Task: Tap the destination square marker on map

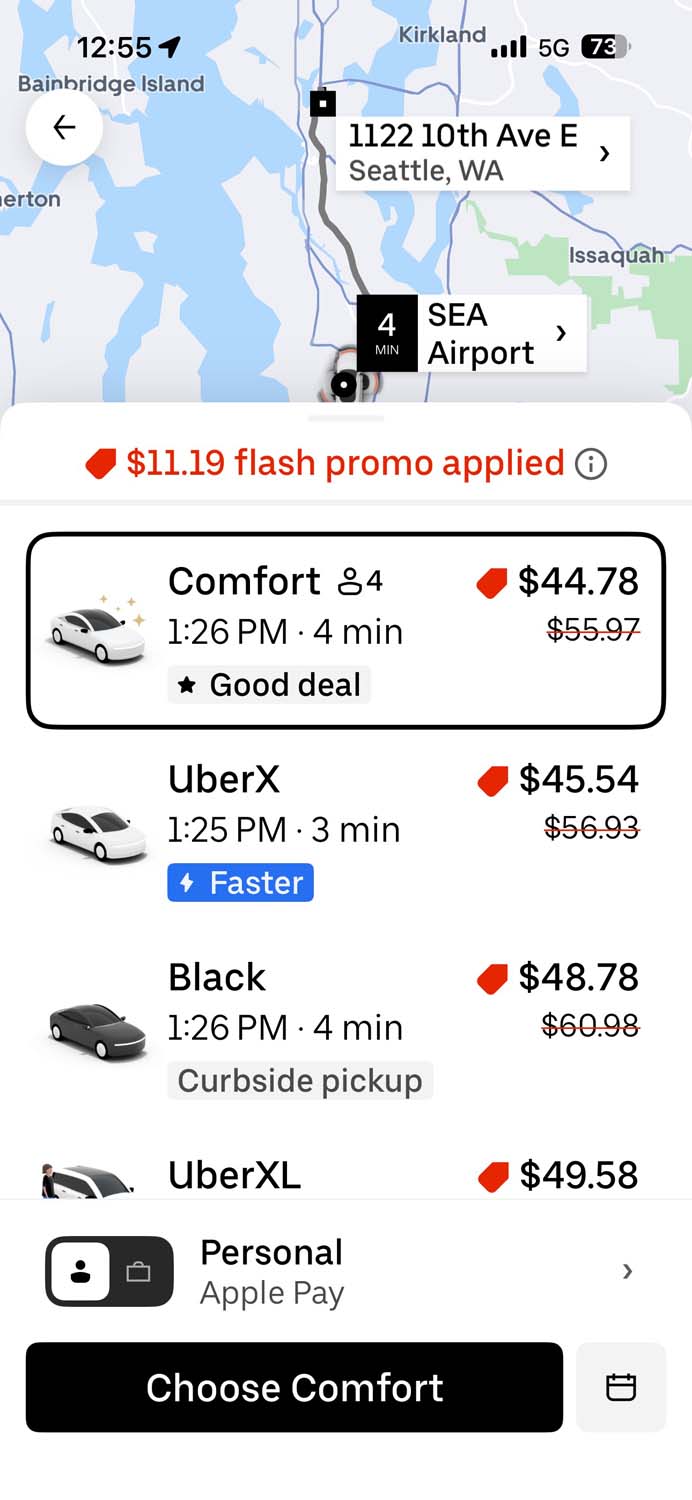Action: [322, 102]
